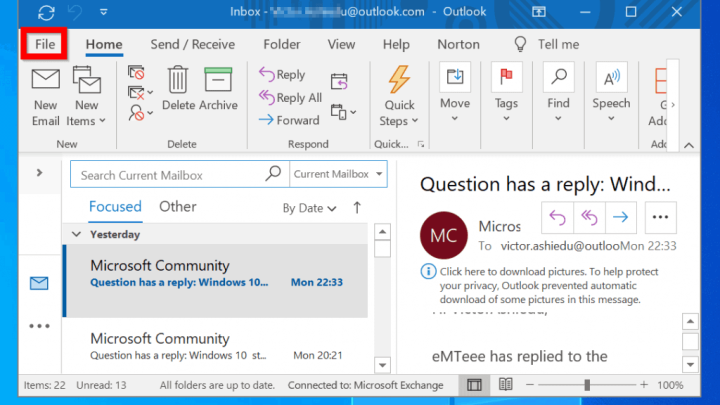Open the View ribbon tab
Viewport: 720px width, 405px height.
point(341,44)
